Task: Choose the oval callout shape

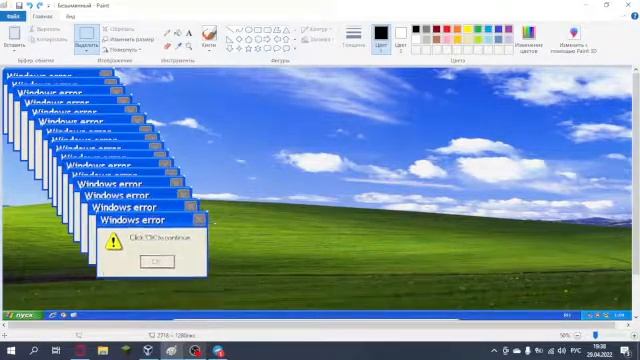Action: 277,49
